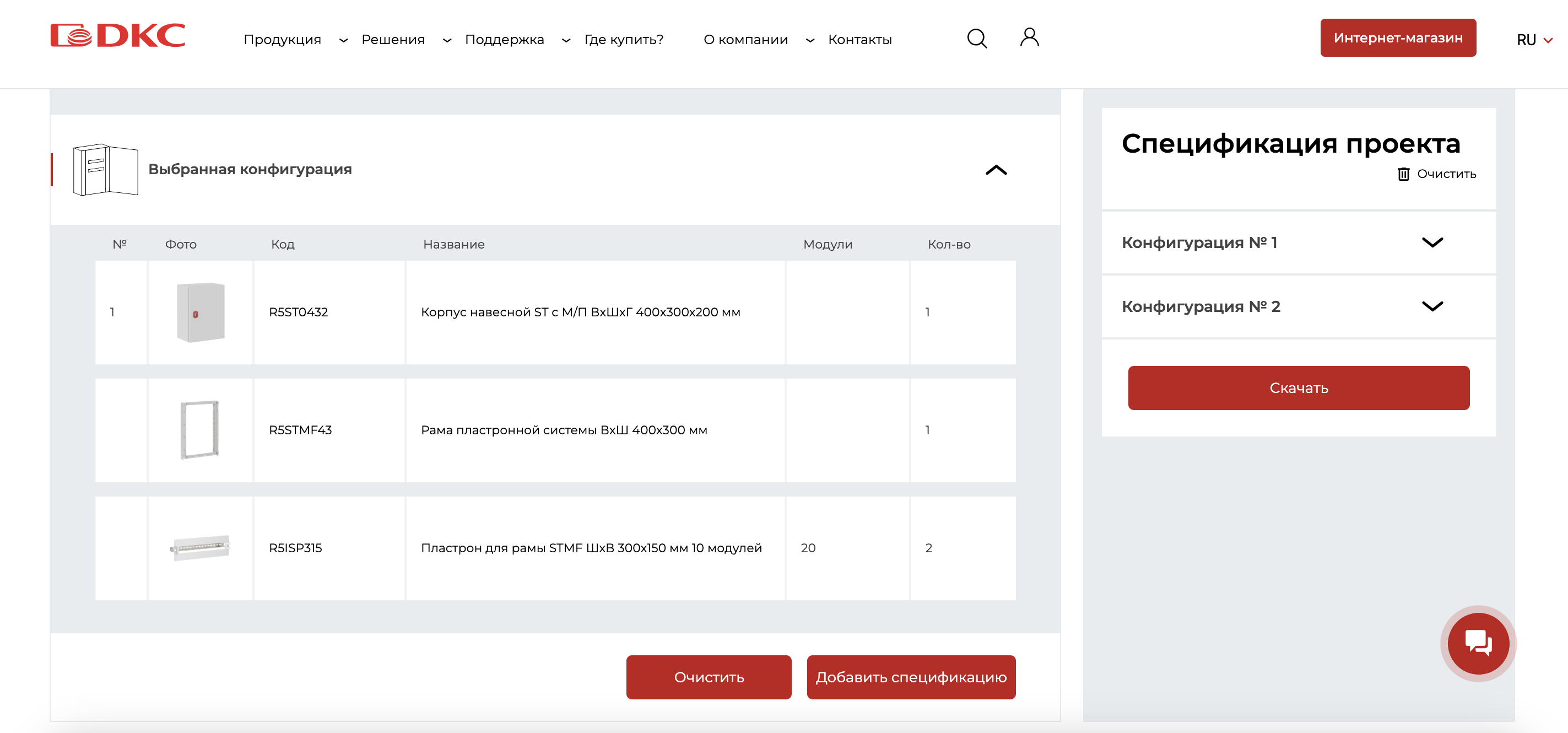Click the name Корпус навесной ST с М/П
1568x733 pixels.
(581, 312)
